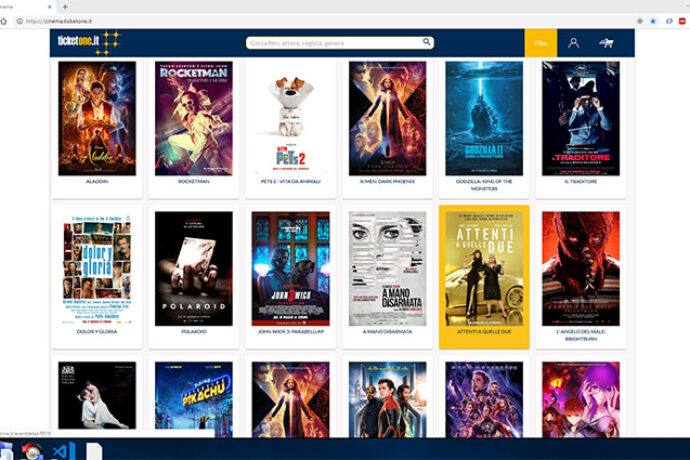Click the DOLOR Y GLORIA title link
Screen dimensions: 690x460
(x=97, y=332)
